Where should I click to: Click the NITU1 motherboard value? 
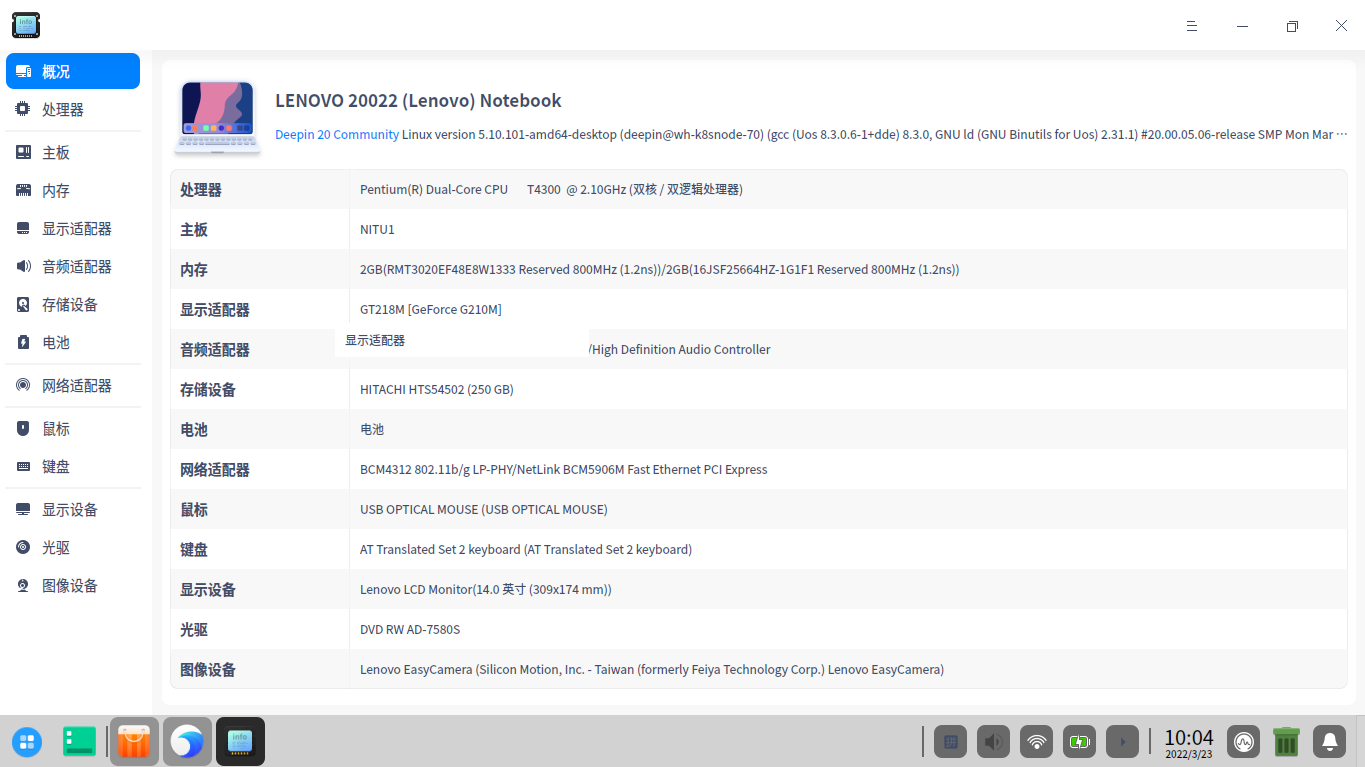(377, 229)
